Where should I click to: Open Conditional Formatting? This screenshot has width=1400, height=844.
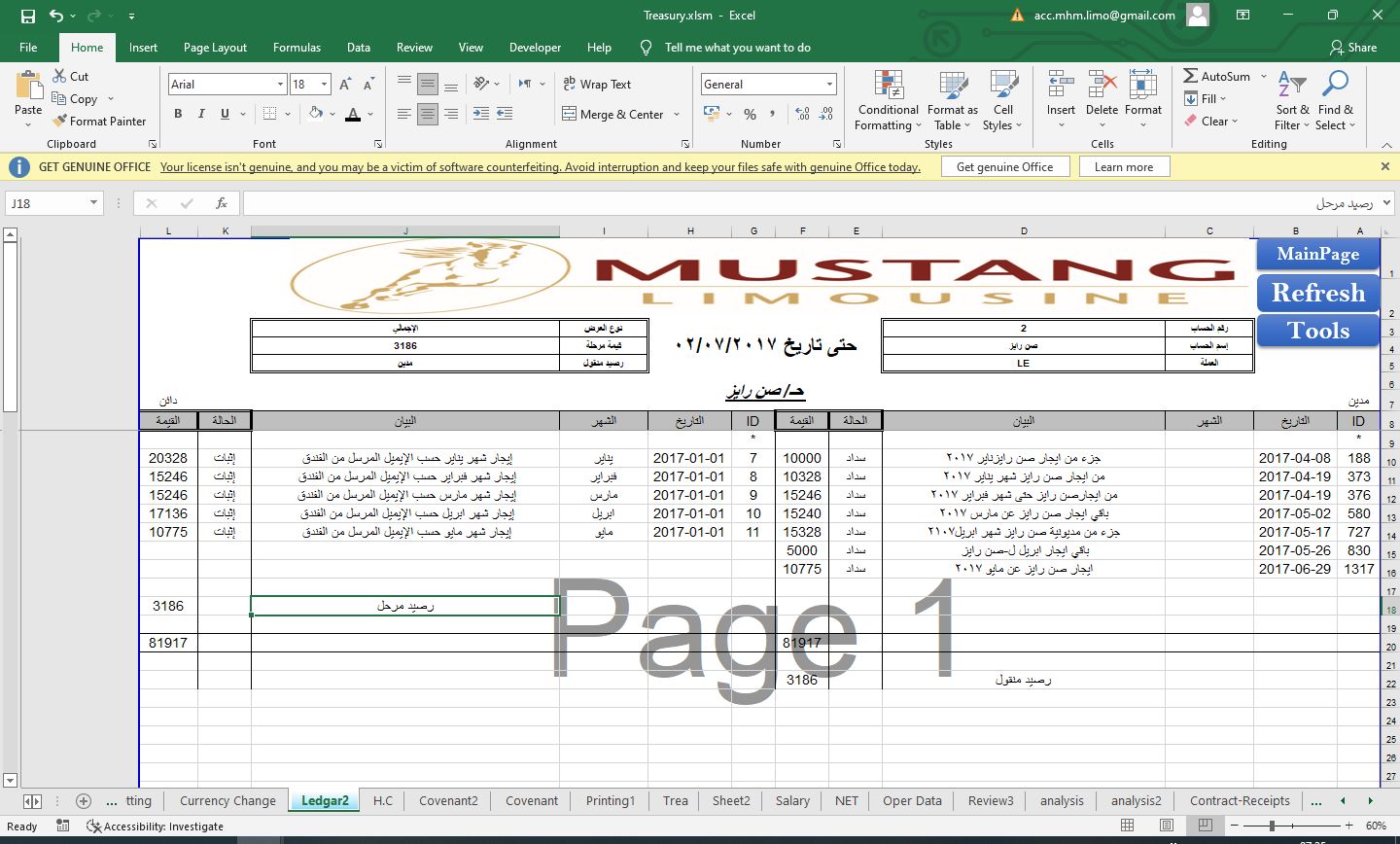pos(888,101)
